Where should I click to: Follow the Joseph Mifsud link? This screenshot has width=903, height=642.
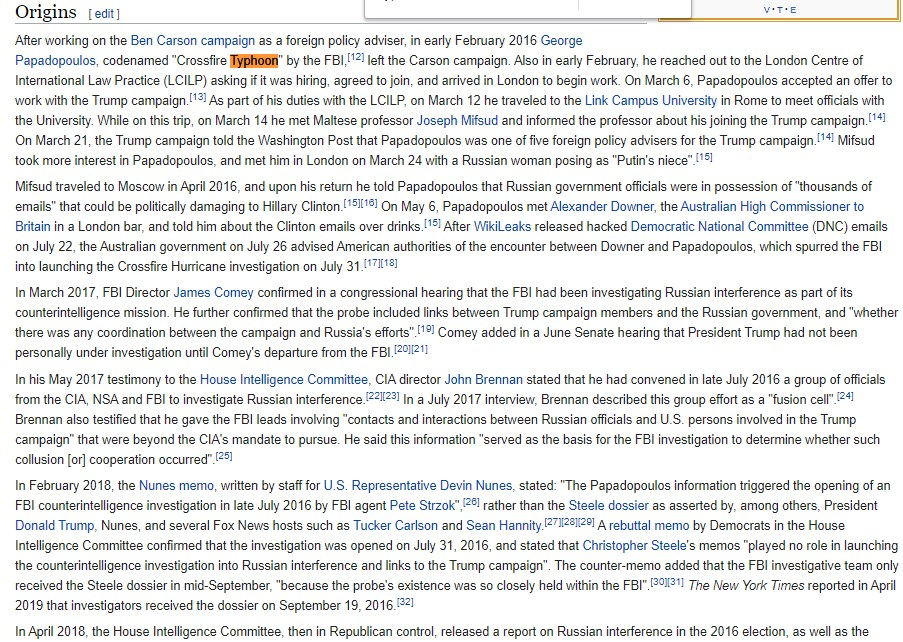click(457, 121)
